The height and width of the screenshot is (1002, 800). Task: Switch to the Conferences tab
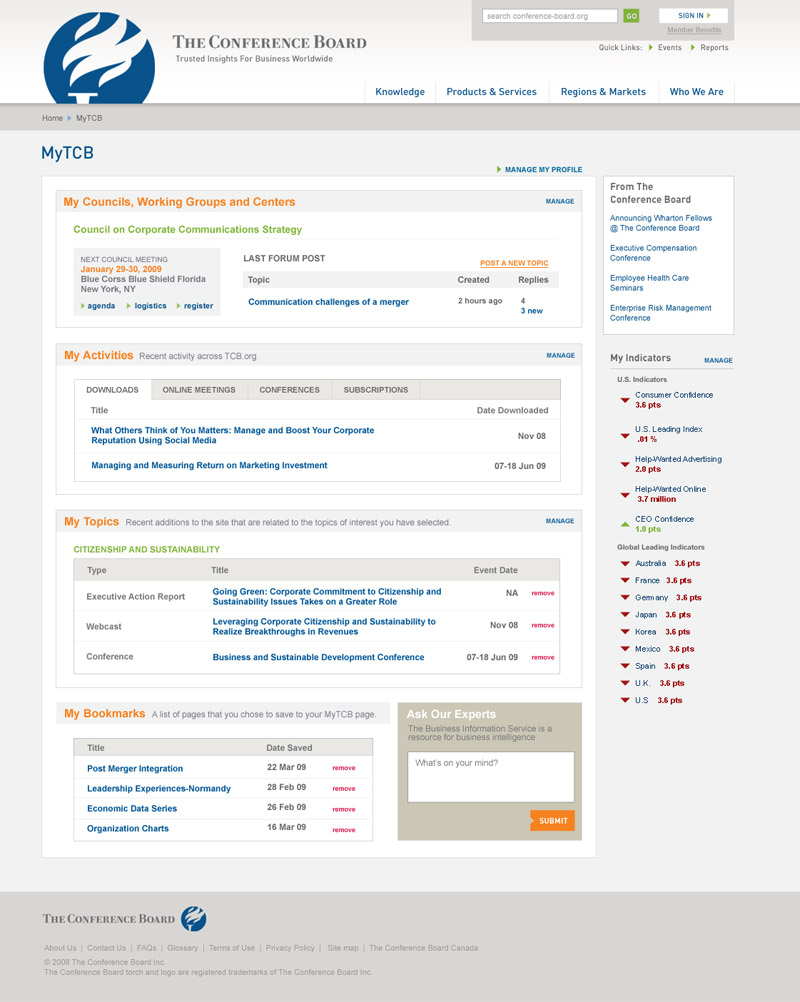point(289,390)
